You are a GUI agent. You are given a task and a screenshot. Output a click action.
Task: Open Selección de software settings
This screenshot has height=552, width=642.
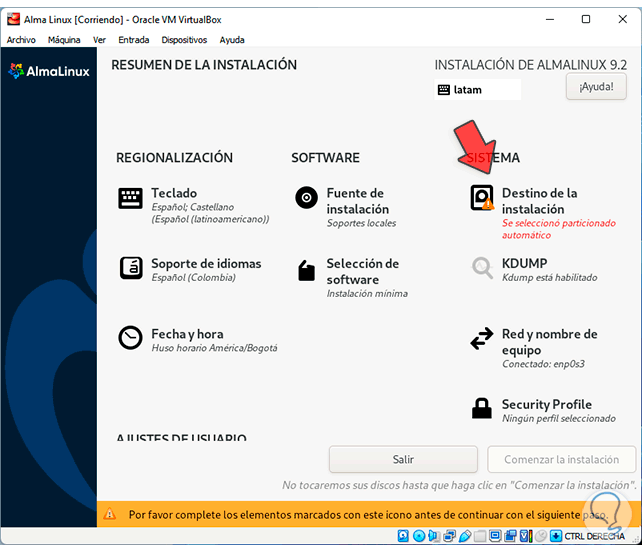click(353, 277)
